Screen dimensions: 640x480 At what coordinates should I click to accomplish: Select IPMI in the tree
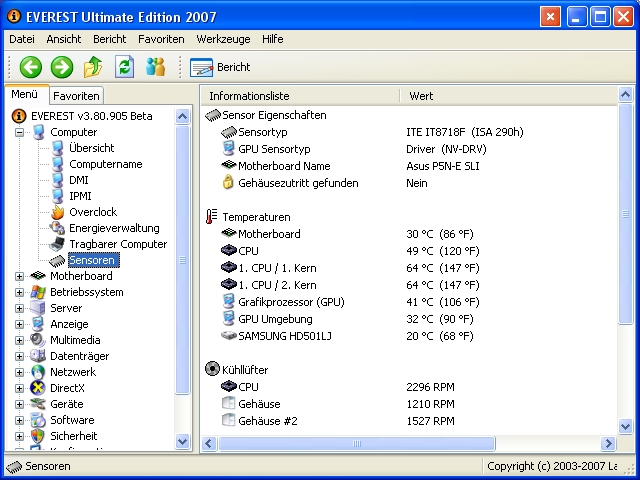click(80, 196)
